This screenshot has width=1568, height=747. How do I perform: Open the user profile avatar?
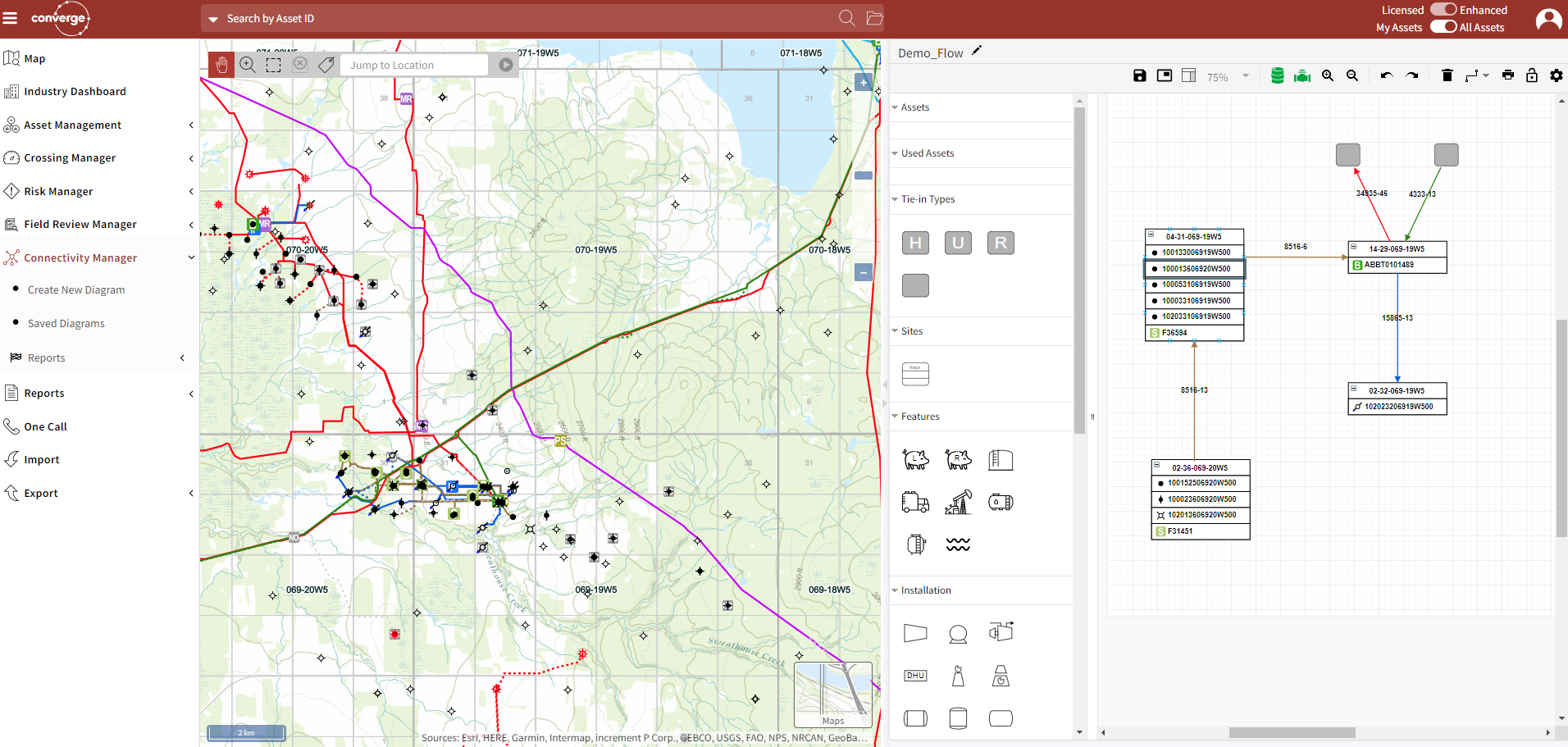(x=1548, y=19)
